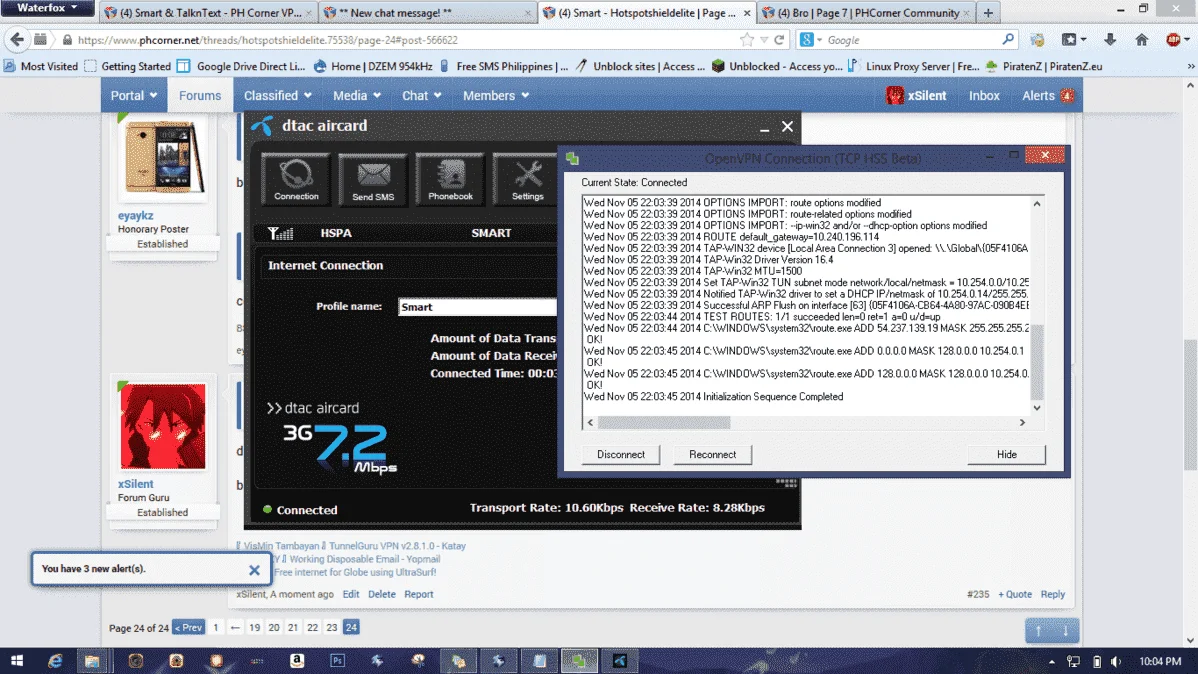Open the Inbox link
Viewport: 1198px width, 674px height.
[x=984, y=96]
